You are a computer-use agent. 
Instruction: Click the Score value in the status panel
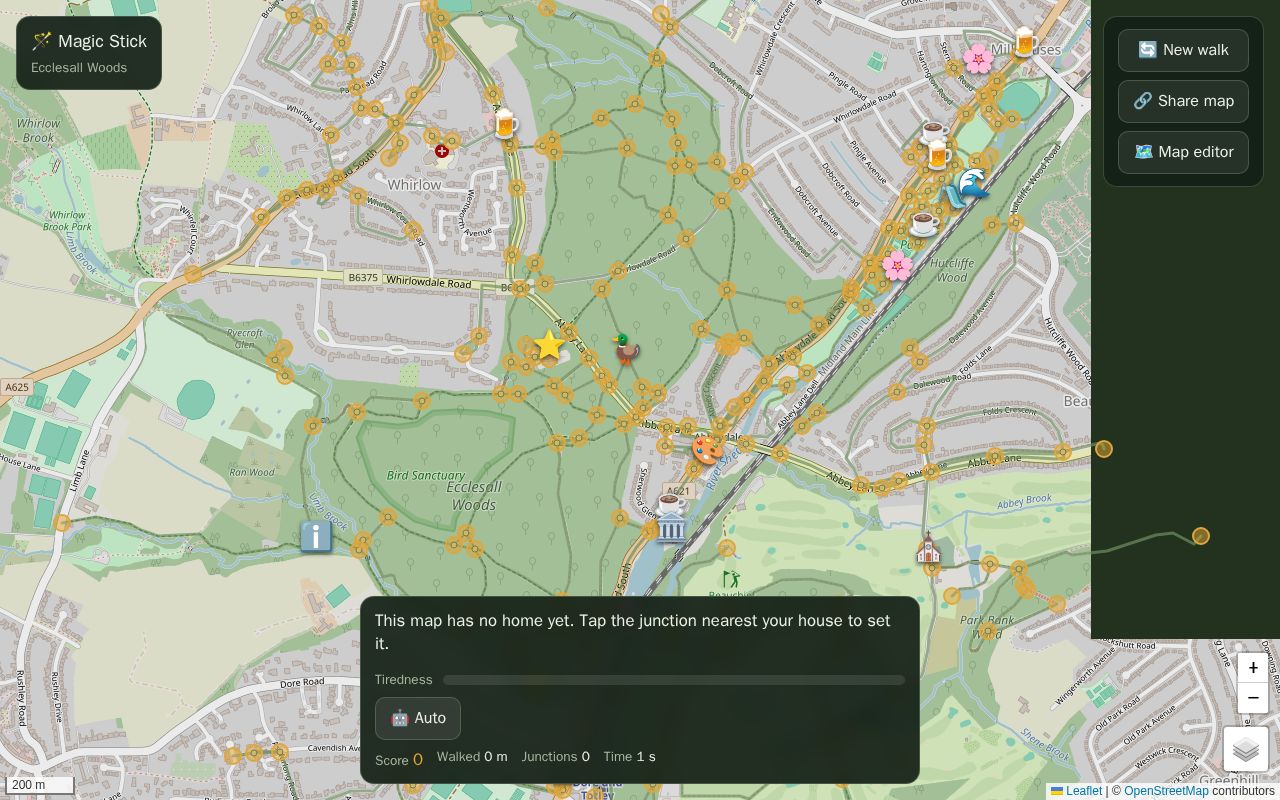click(418, 760)
